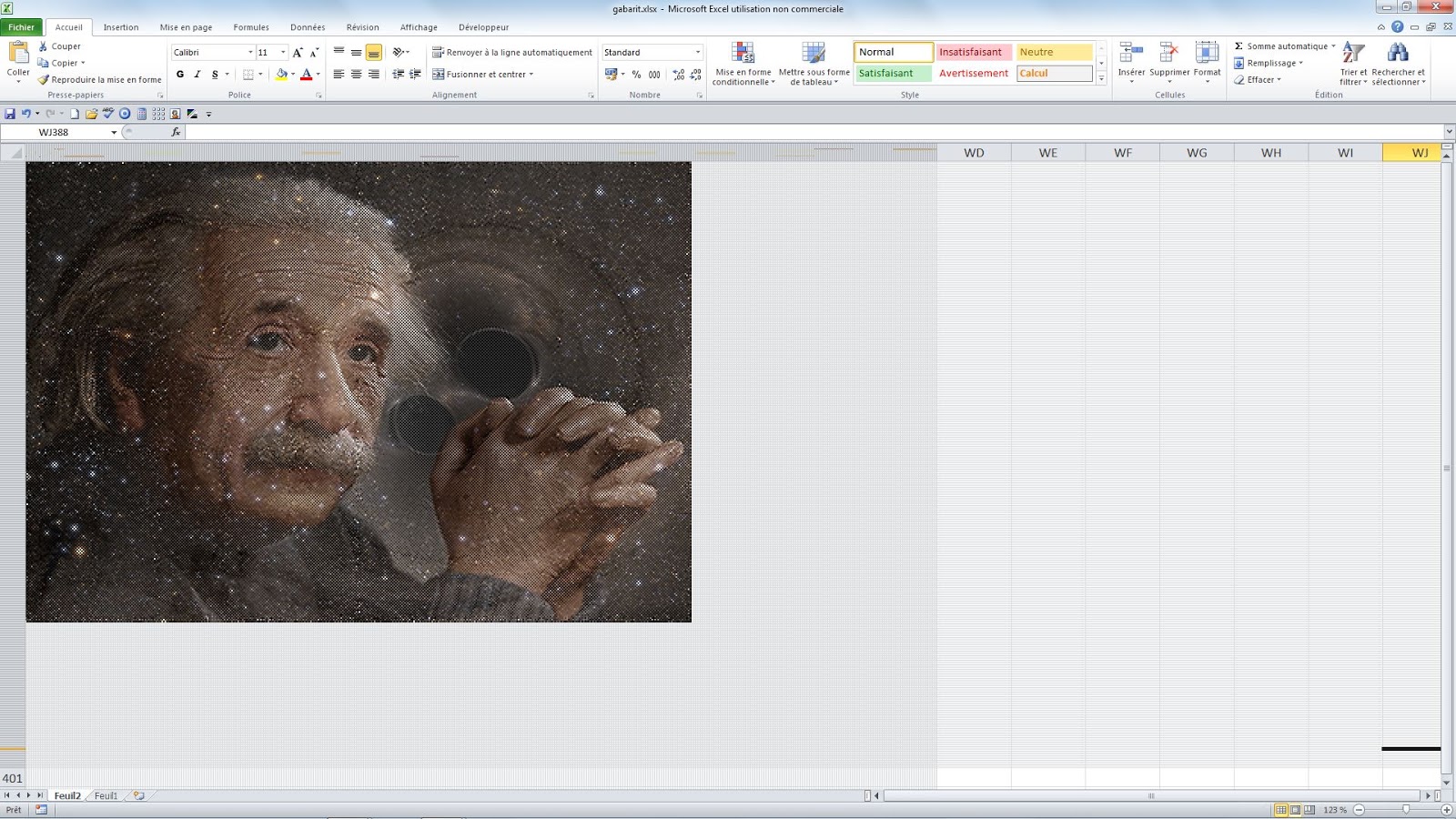Expand the Standard number format dropdown

coord(698,52)
